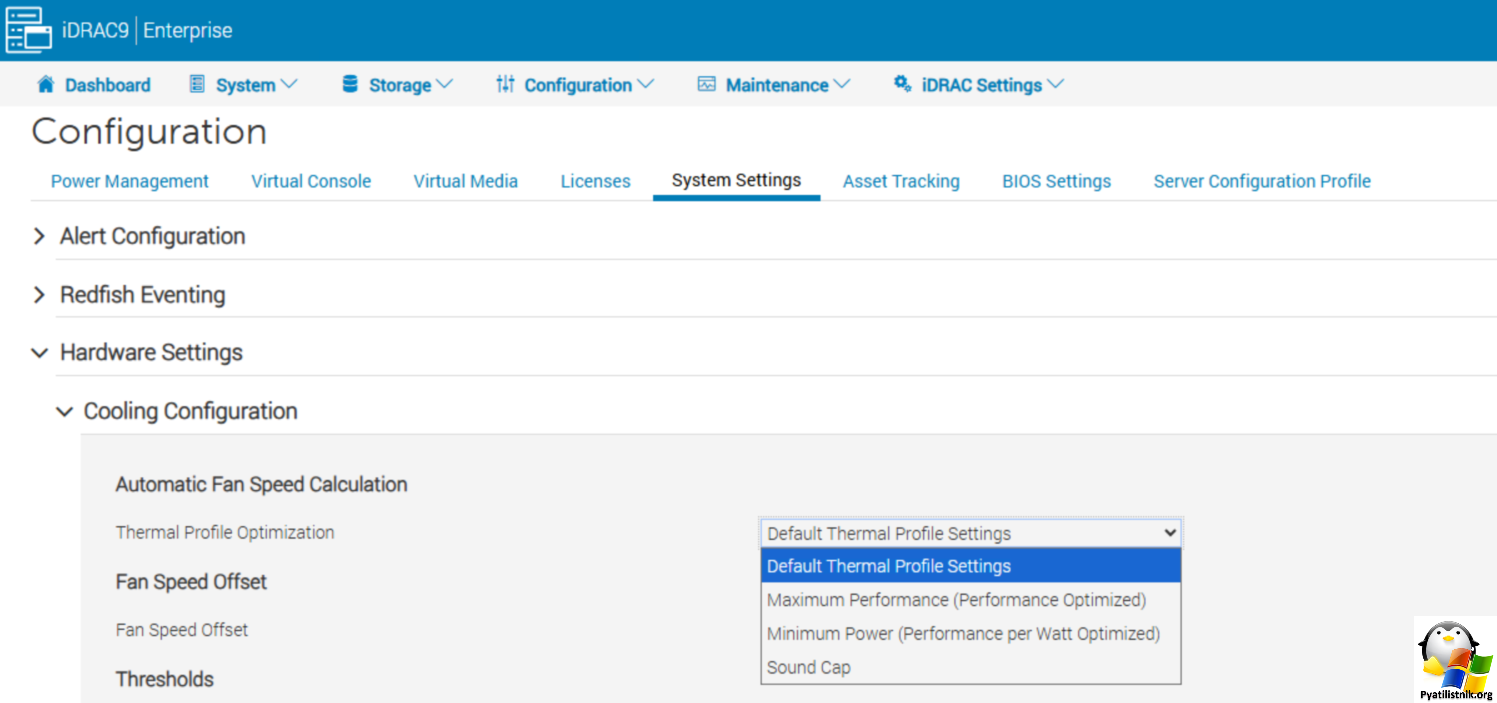Select the System Settings tab
Viewport: 1497px width, 703px height.
pos(737,181)
